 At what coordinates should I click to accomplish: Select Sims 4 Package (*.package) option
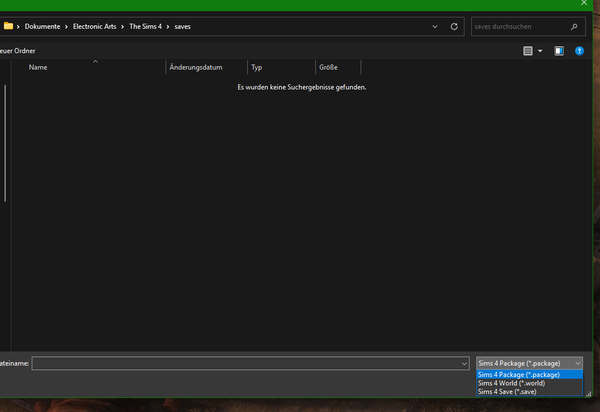tap(519, 374)
